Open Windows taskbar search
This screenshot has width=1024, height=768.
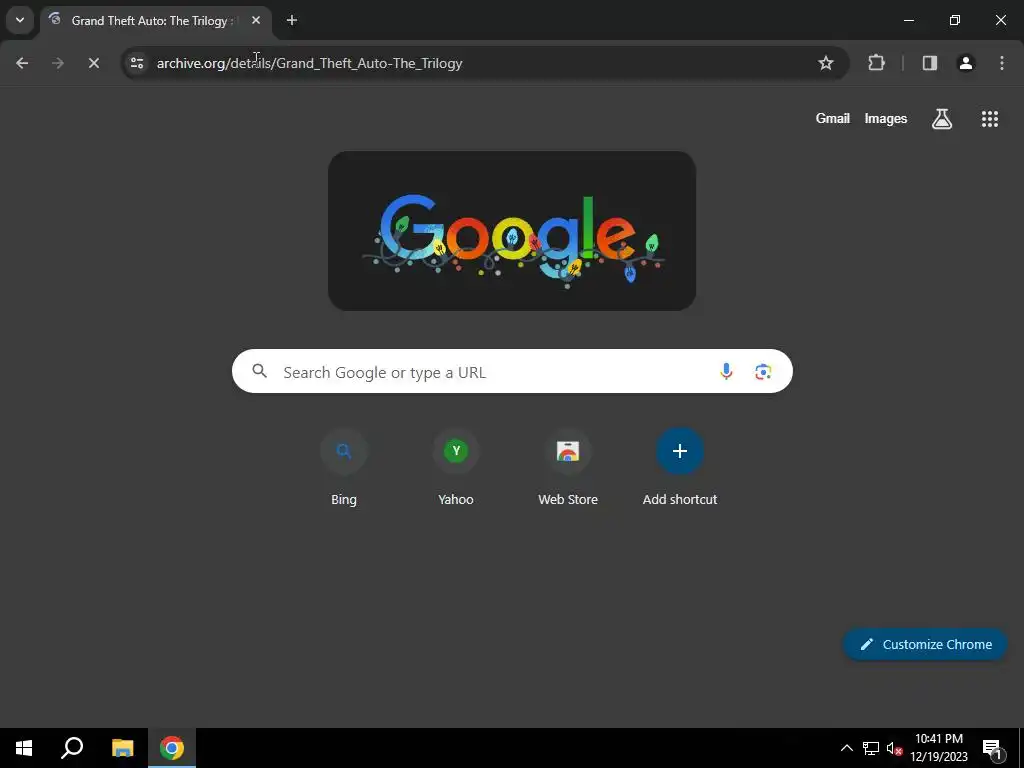tap(72, 748)
